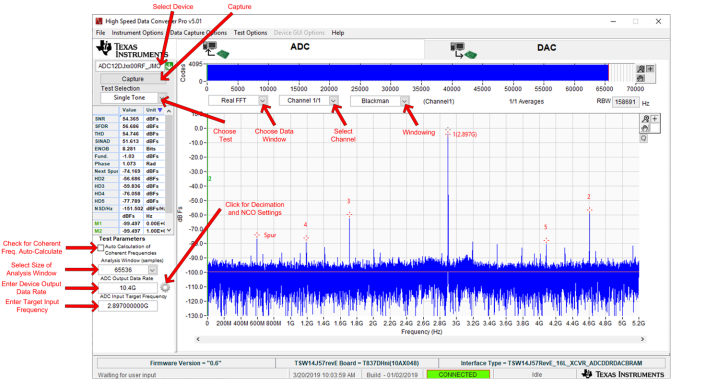Image resolution: width=709 pixels, height=380 pixels.
Task: Click the small magnifier below FFT palette
Action: [643, 138]
